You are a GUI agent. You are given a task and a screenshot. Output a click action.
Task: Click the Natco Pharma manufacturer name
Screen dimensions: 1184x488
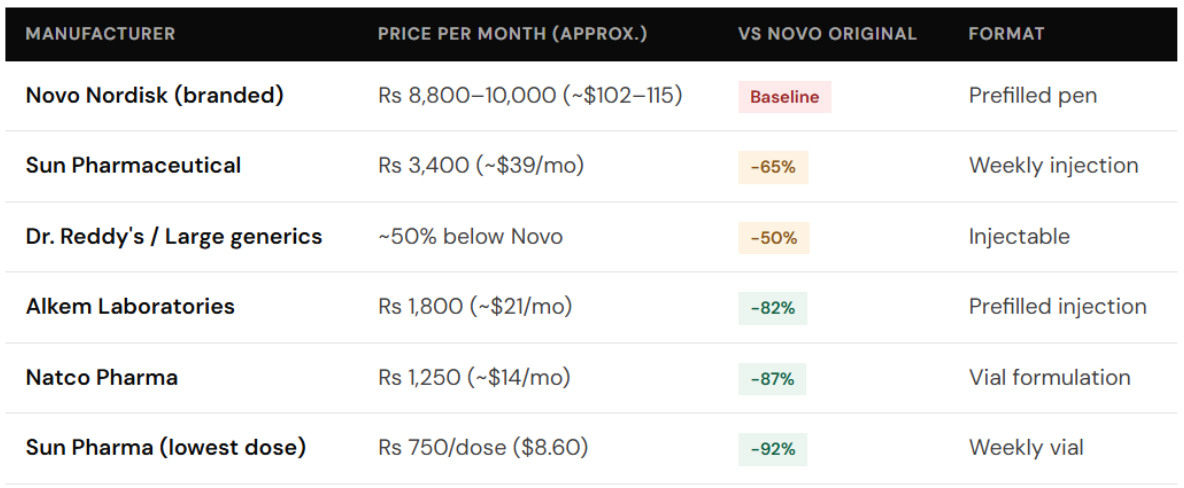tap(102, 378)
